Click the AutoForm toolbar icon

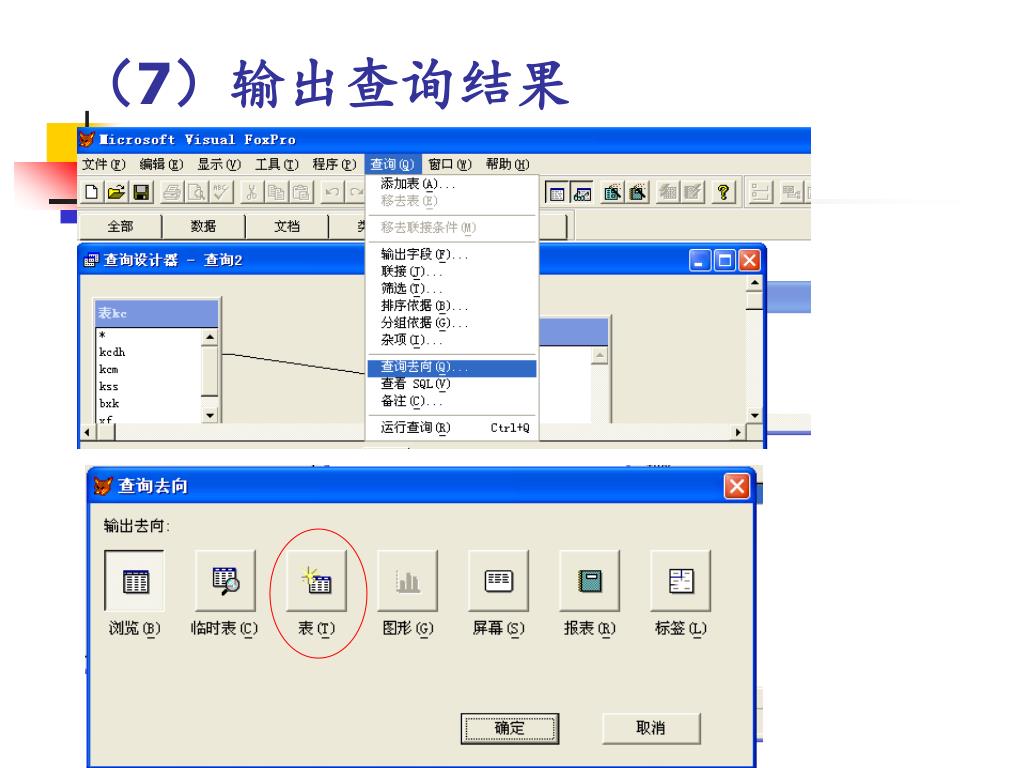coord(667,193)
